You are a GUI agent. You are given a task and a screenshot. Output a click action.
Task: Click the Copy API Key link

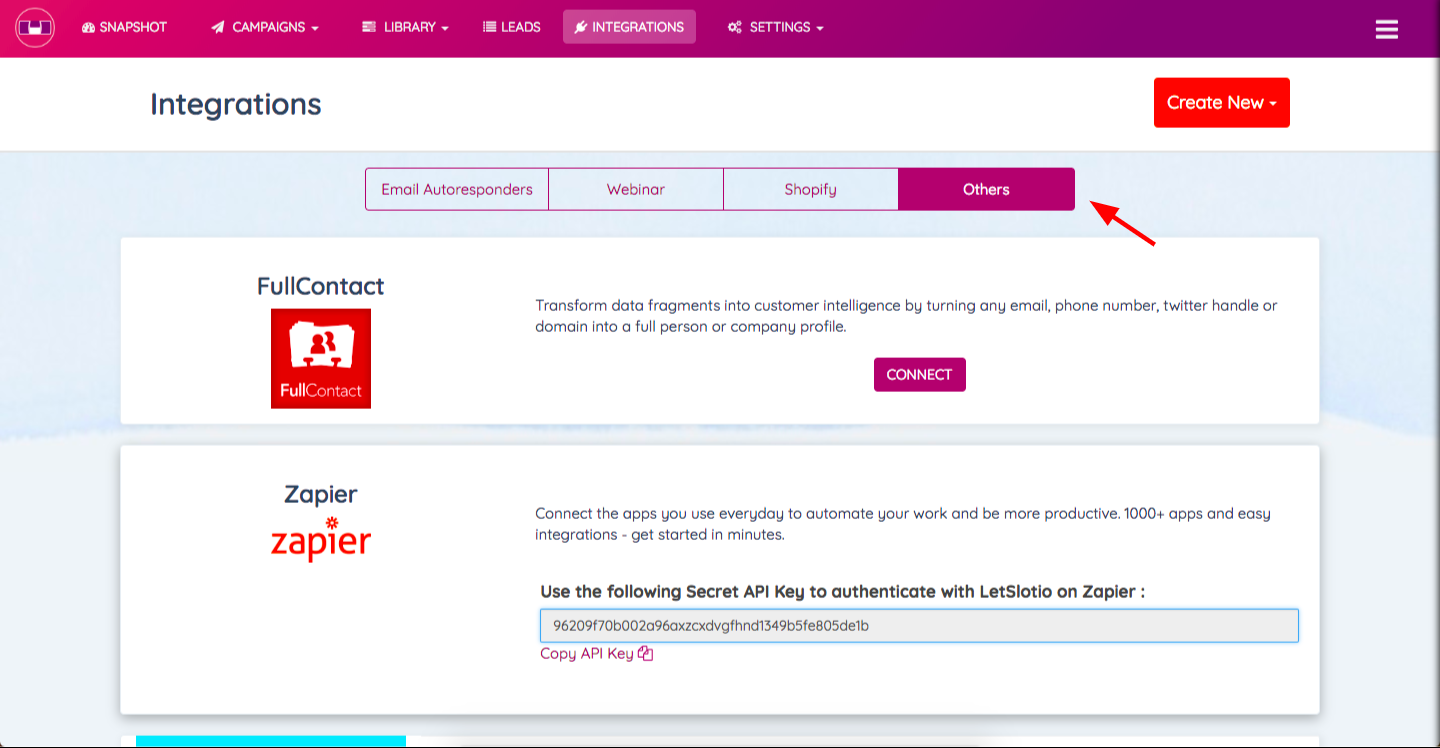[x=597, y=653]
